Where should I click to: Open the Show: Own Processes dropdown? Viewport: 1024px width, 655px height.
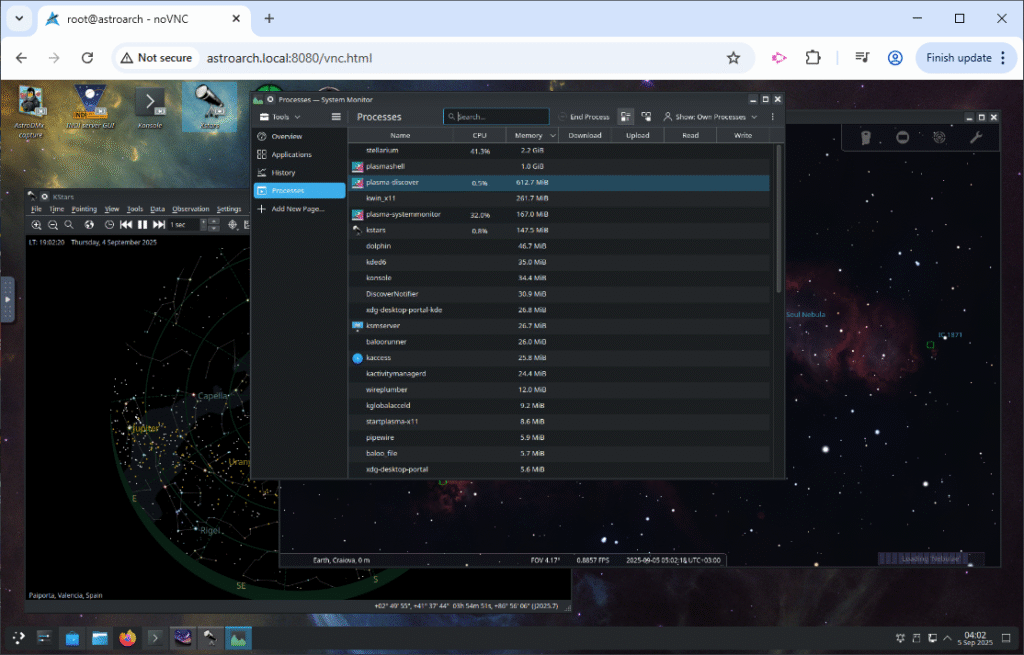click(711, 117)
